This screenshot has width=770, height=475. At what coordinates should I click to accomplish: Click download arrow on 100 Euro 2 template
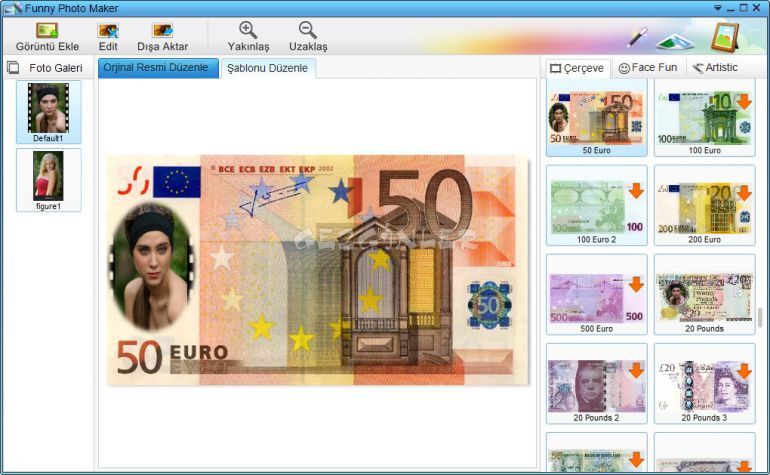tap(636, 191)
